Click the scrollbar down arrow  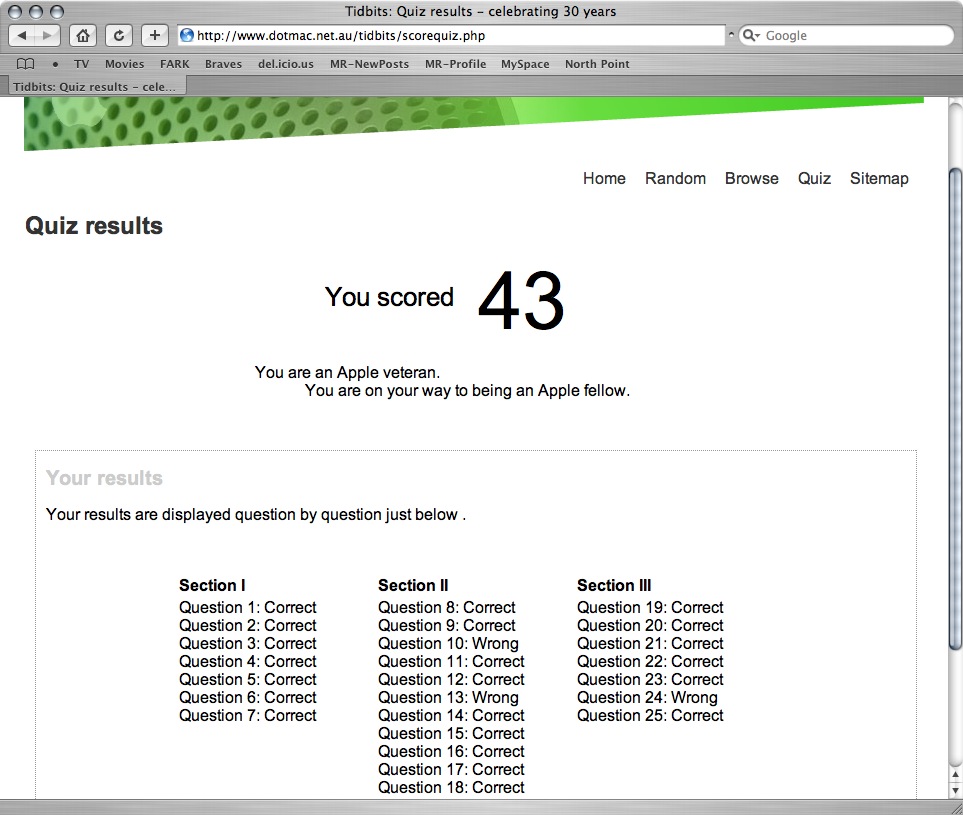tap(955, 790)
